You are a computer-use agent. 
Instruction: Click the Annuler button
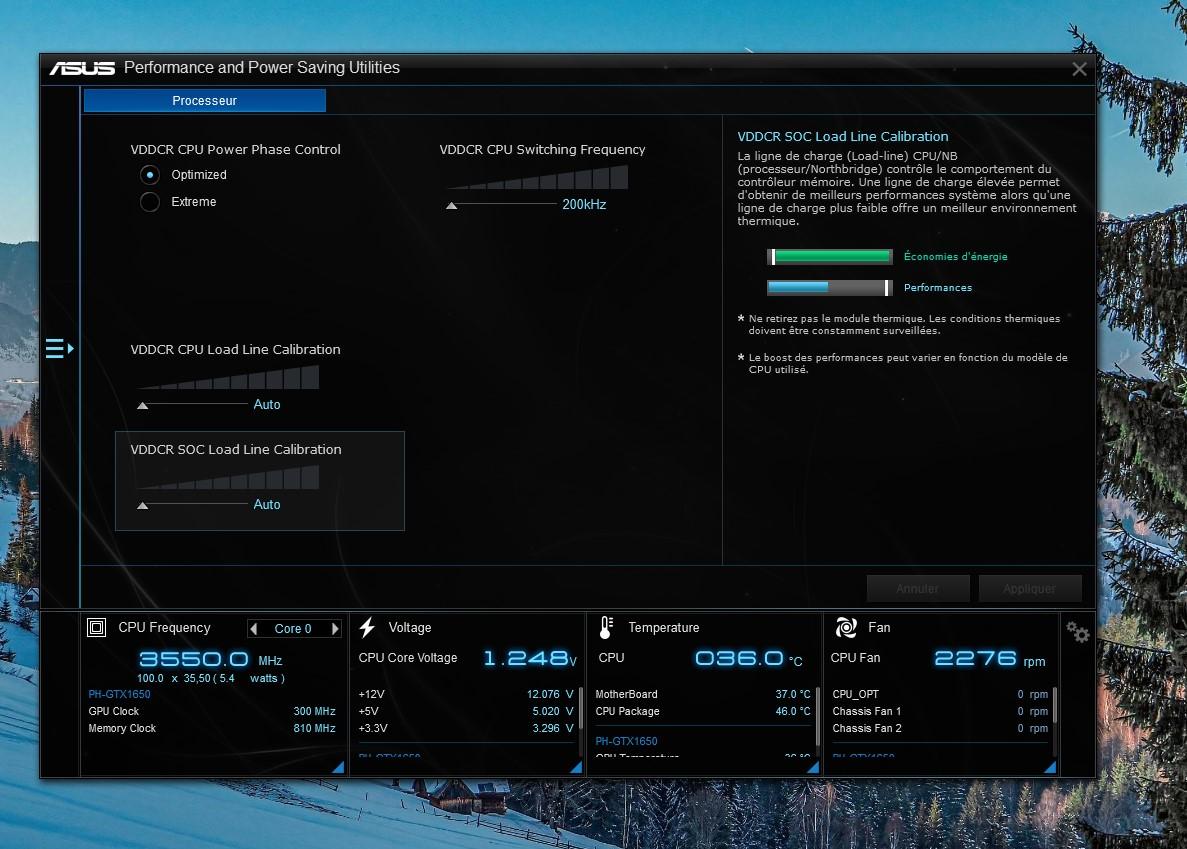tap(917, 589)
